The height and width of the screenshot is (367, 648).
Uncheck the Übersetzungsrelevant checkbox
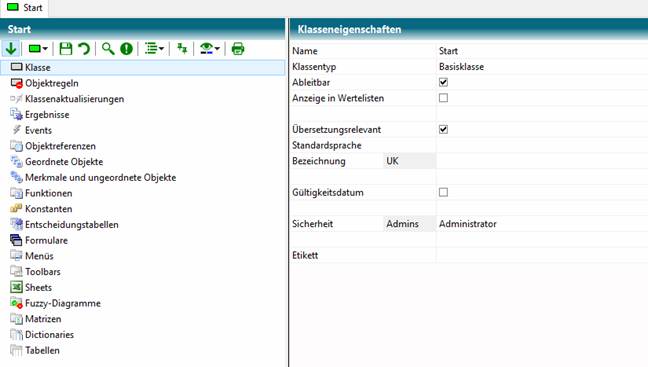pos(443,129)
